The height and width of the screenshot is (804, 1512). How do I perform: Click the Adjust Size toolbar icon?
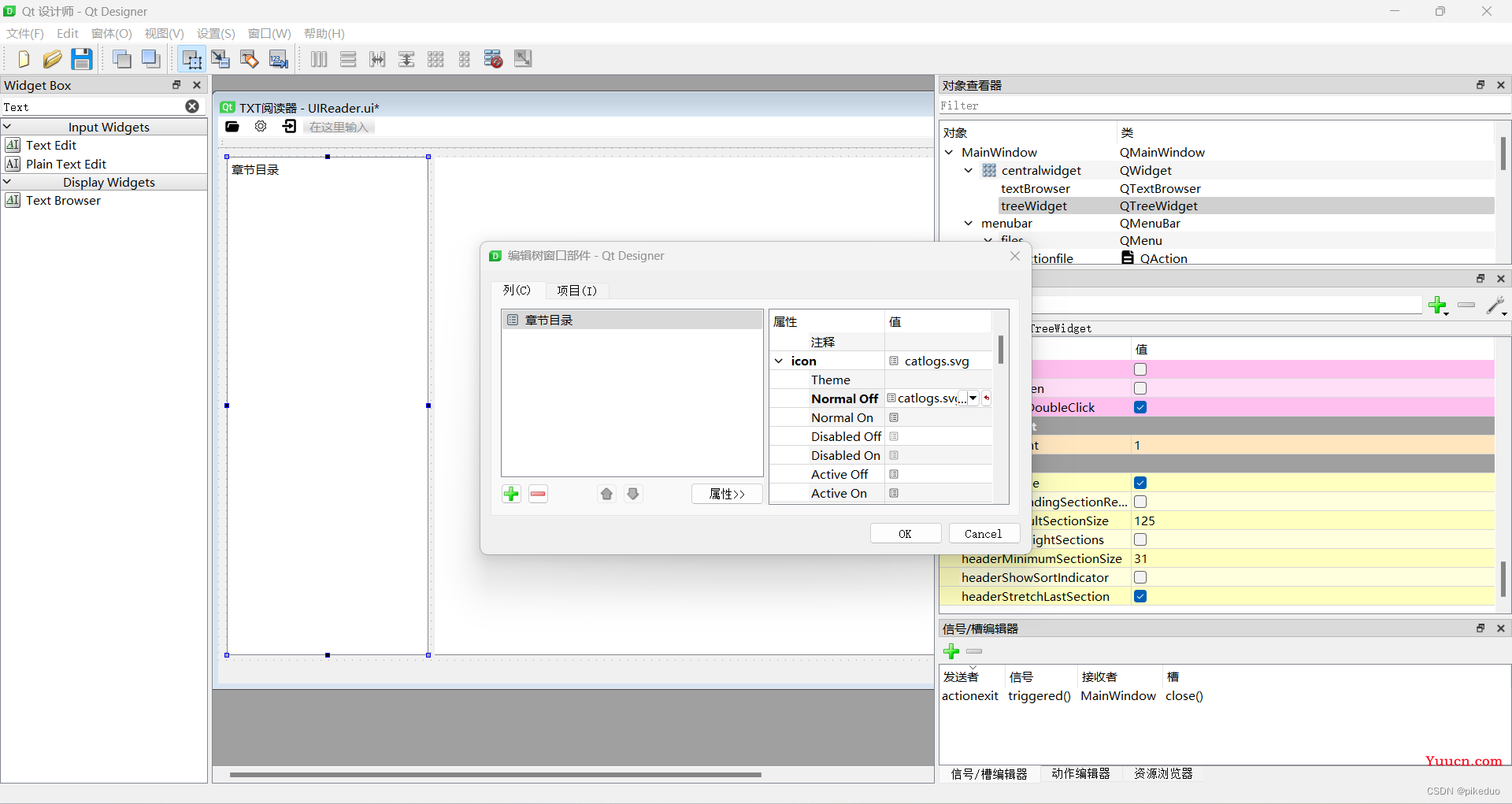coord(523,59)
